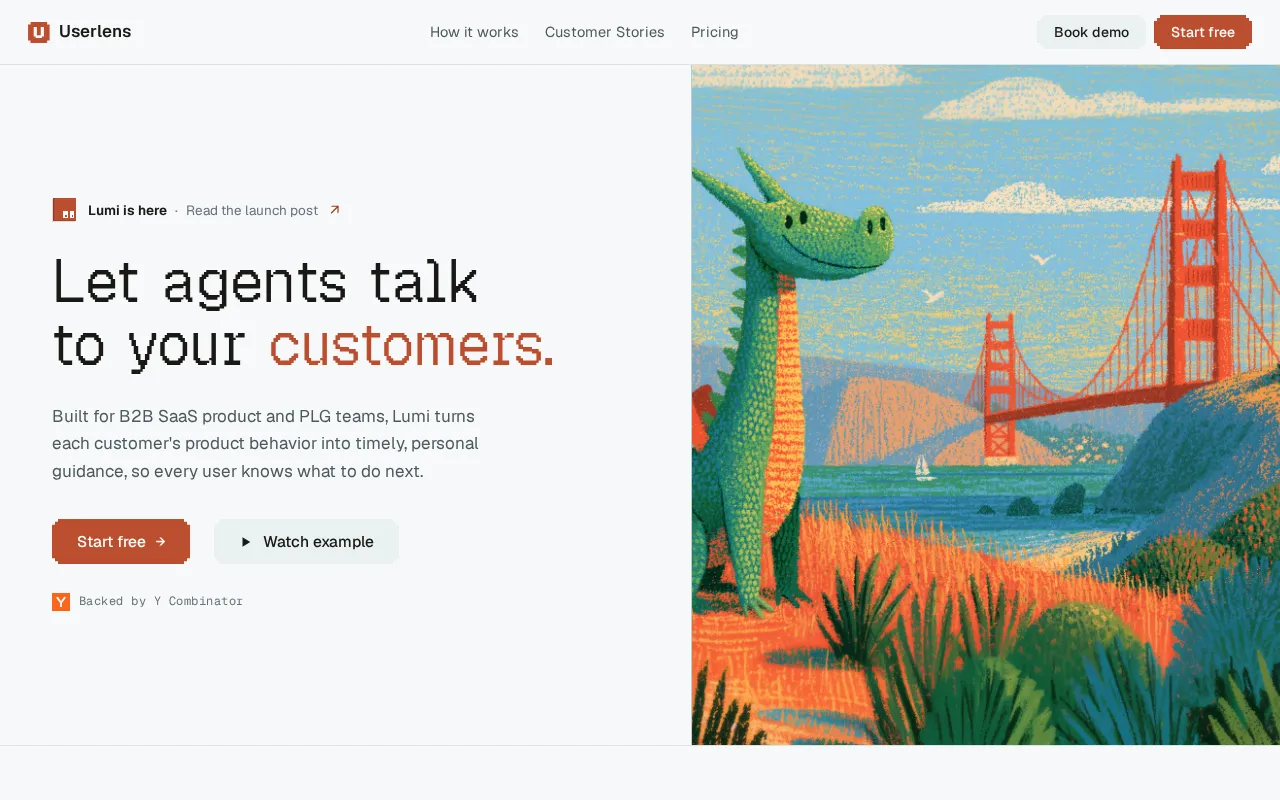Viewport: 1280px width, 800px height.
Task: Click the Book demo button
Action: click(1091, 32)
